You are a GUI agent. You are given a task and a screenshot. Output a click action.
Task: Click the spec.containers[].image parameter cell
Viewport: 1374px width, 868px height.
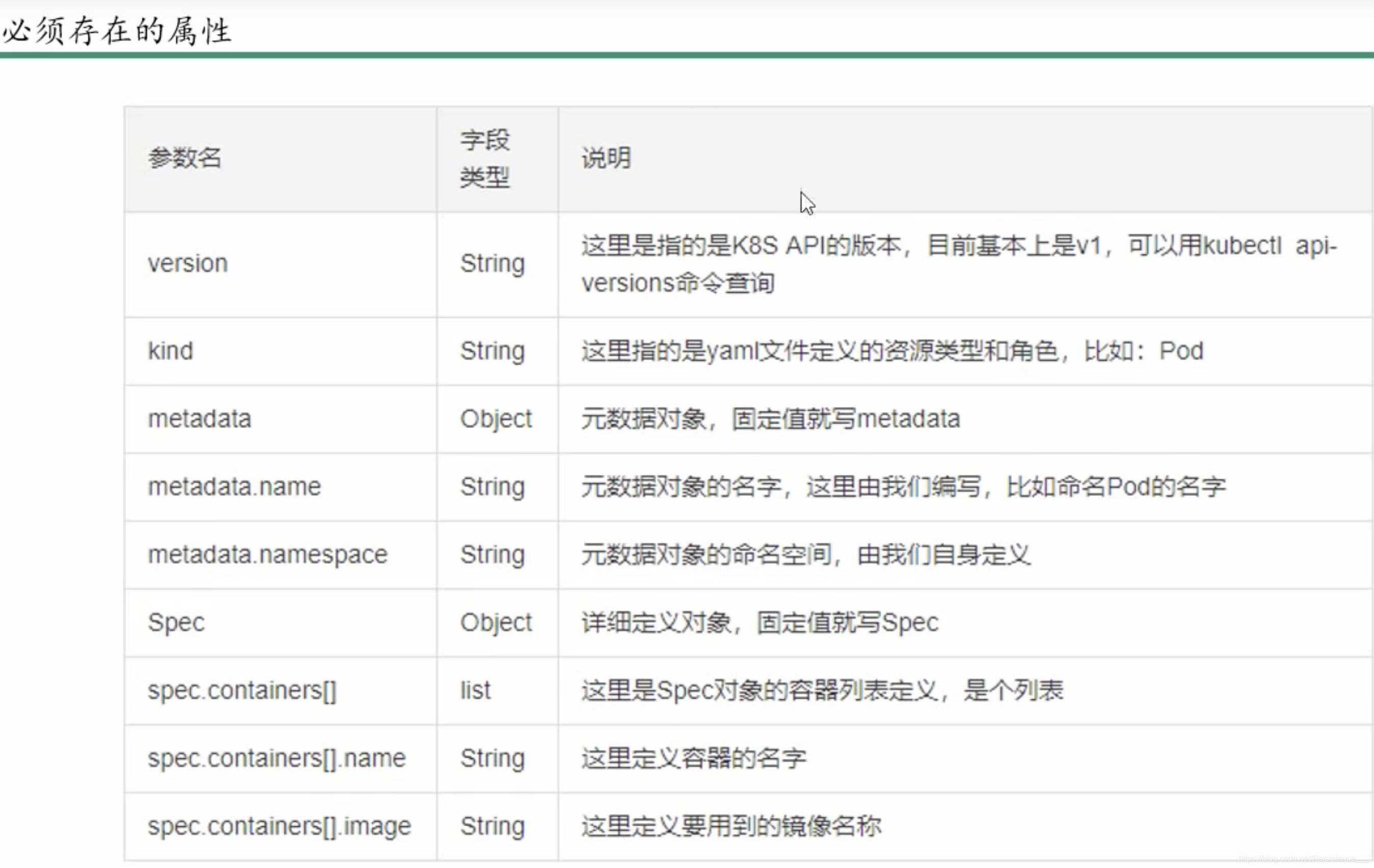tap(278, 826)
